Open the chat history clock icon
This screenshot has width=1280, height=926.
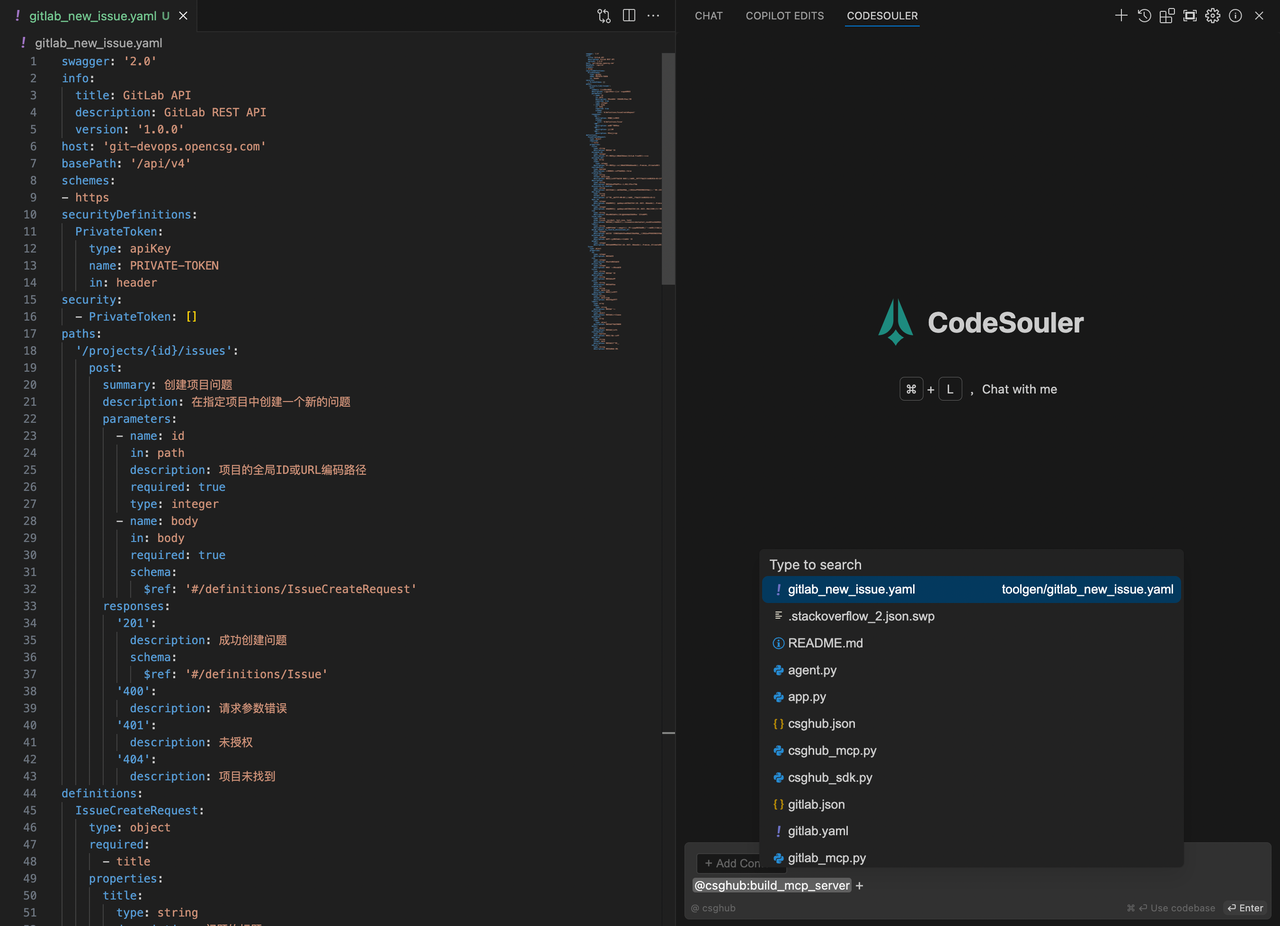tap(1144, 16)
